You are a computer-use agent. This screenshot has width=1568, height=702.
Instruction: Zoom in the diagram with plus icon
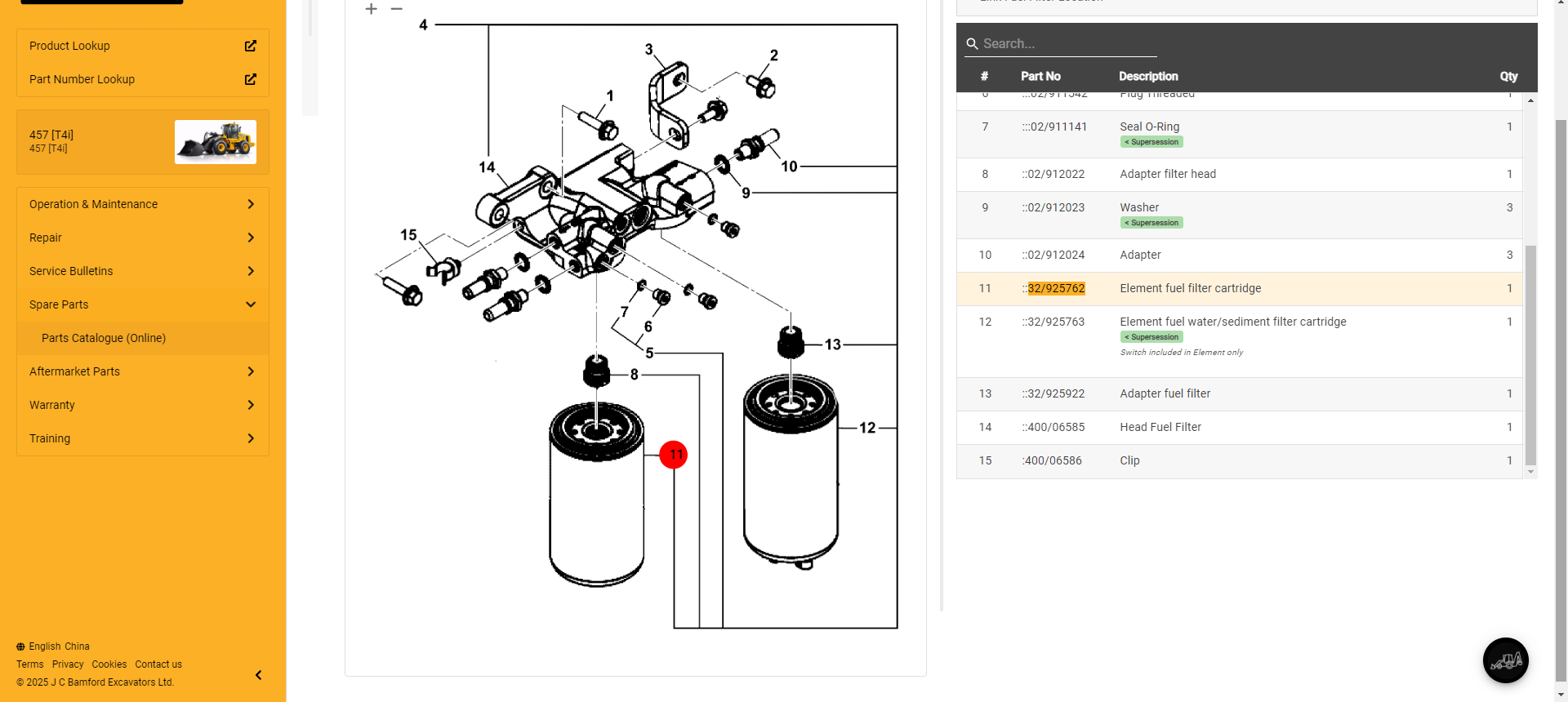pos(372,9)
